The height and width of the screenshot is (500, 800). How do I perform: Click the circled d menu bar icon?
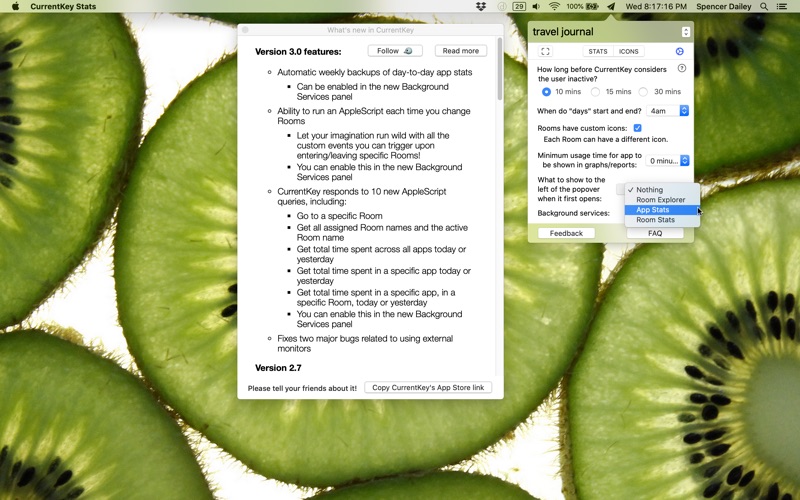(x=502, y=7)
